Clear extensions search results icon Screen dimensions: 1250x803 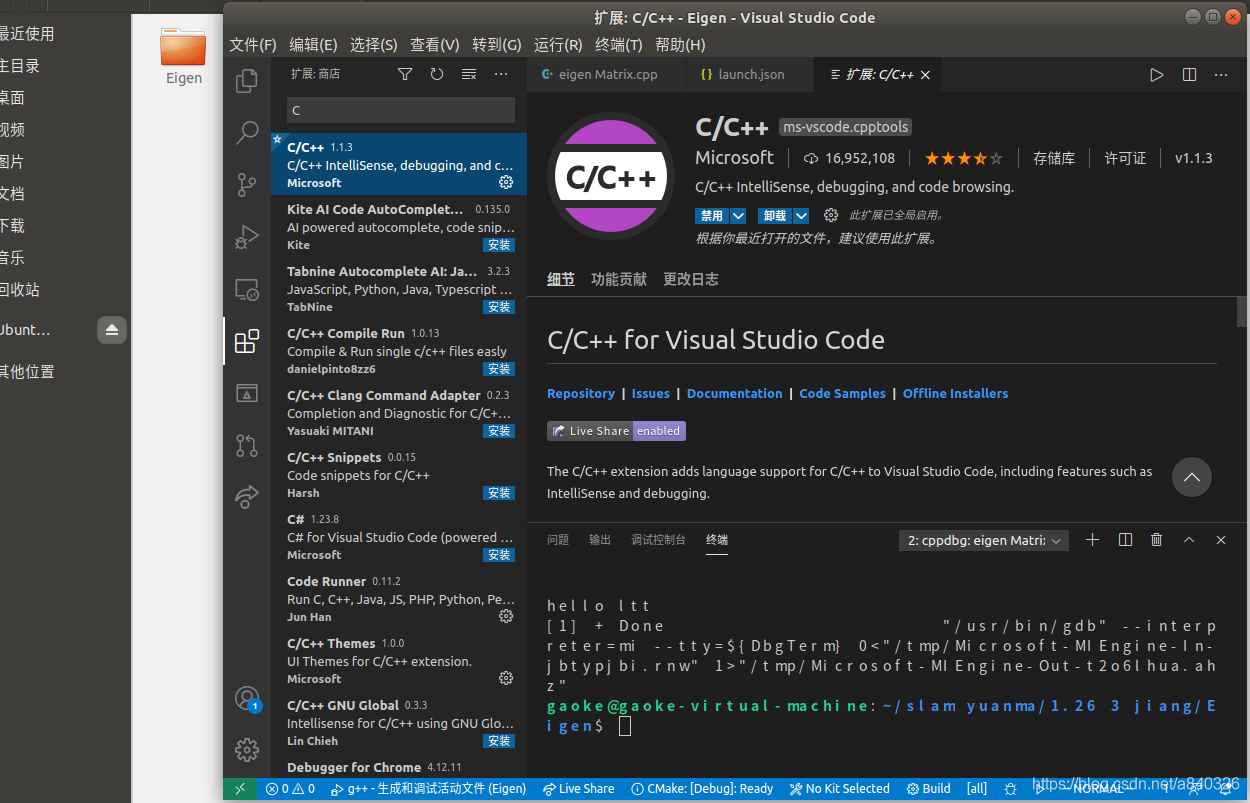point(469,74)
